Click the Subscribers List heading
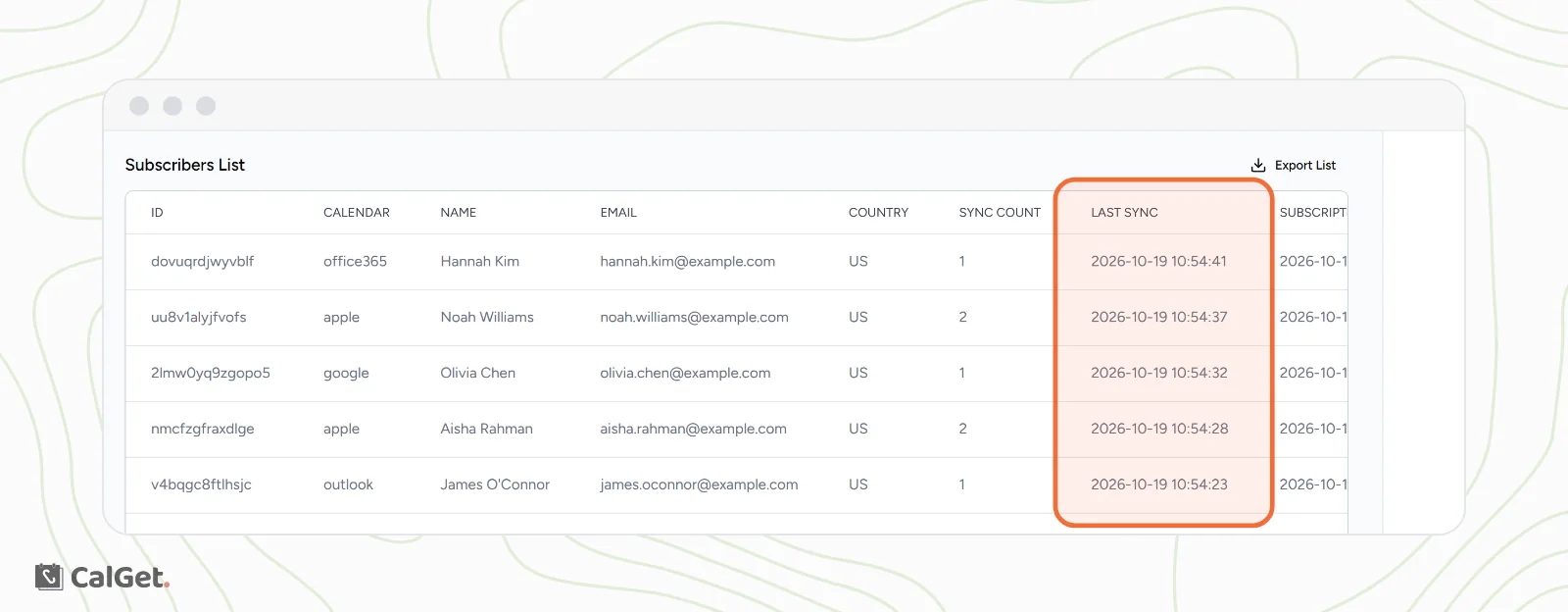This screenshot has width=1568, height=612. pos(185,165)
